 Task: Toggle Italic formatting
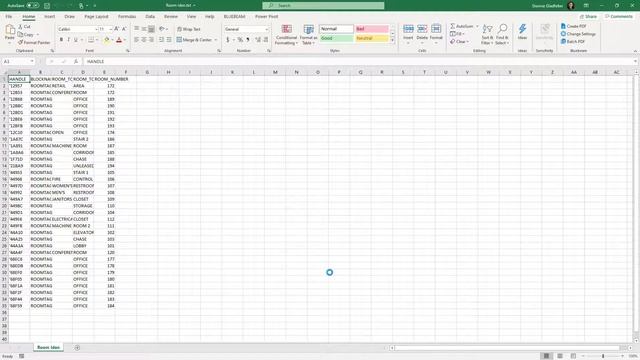pos(68,40)
